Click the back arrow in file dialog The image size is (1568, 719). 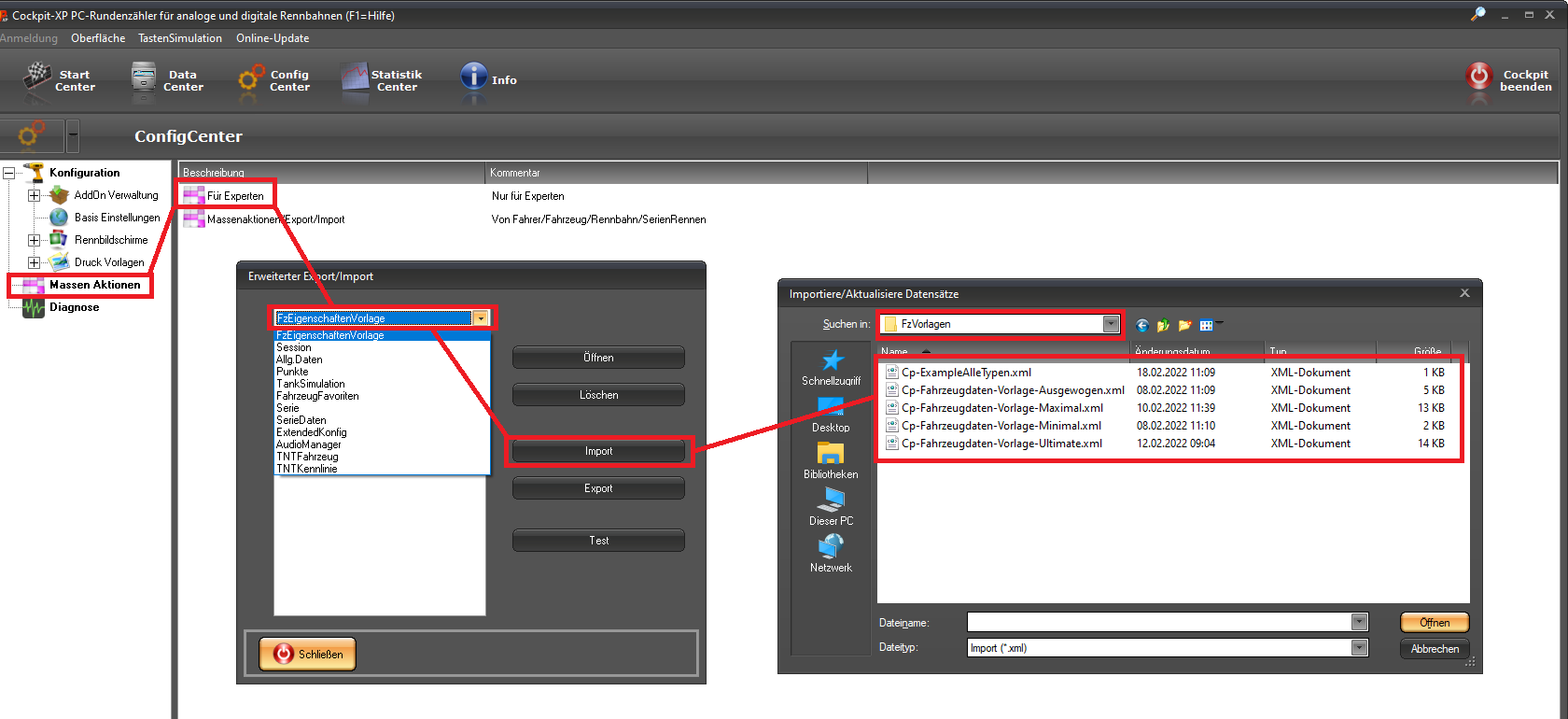click(1142, 325)
